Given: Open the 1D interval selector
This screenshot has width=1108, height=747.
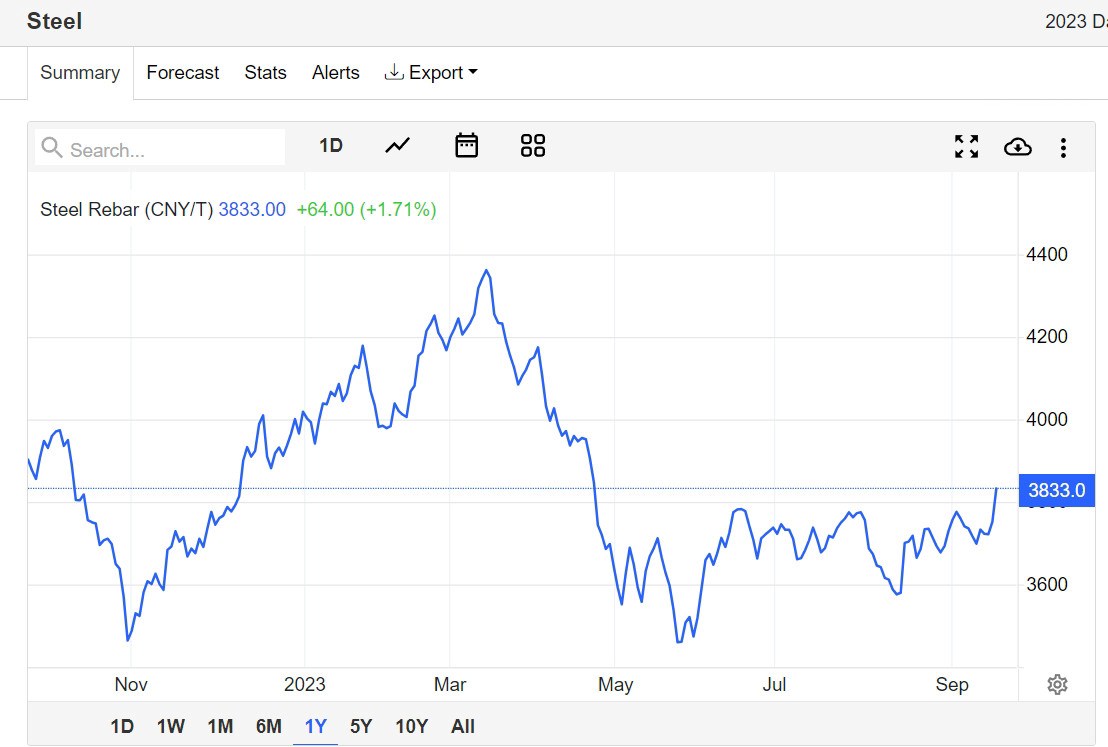Looking at the screenshot, I should click(331, 146).
